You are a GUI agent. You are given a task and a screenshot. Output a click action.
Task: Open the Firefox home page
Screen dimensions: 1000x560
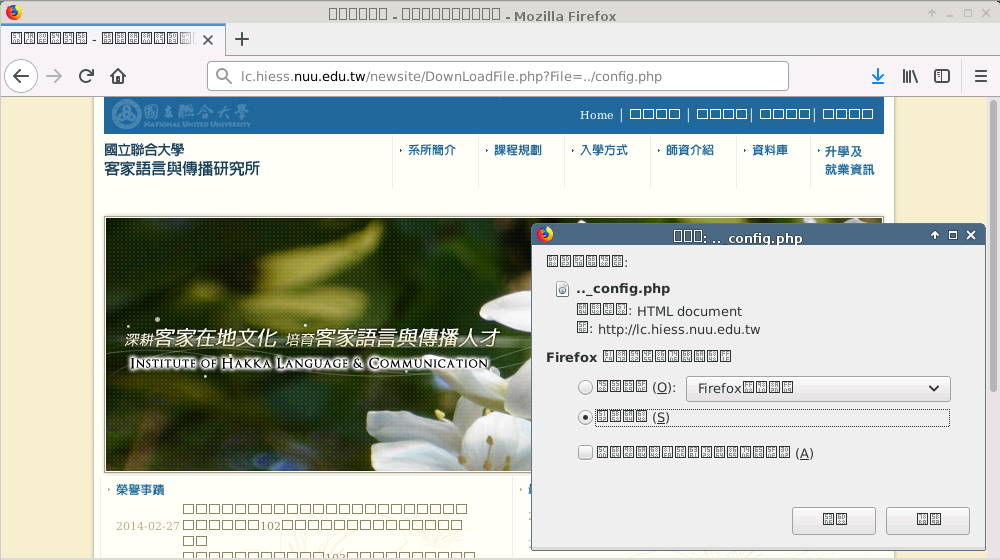[118, 77]
